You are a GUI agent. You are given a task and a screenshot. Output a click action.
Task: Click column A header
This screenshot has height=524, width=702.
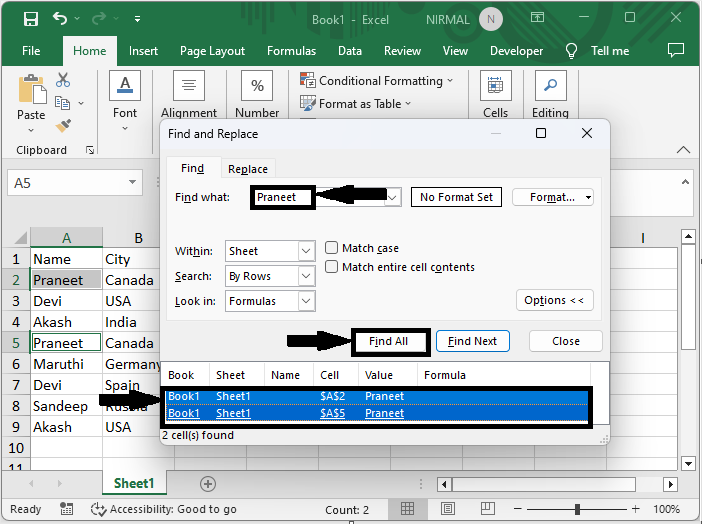pyautogui.click(x=66, y=238)
